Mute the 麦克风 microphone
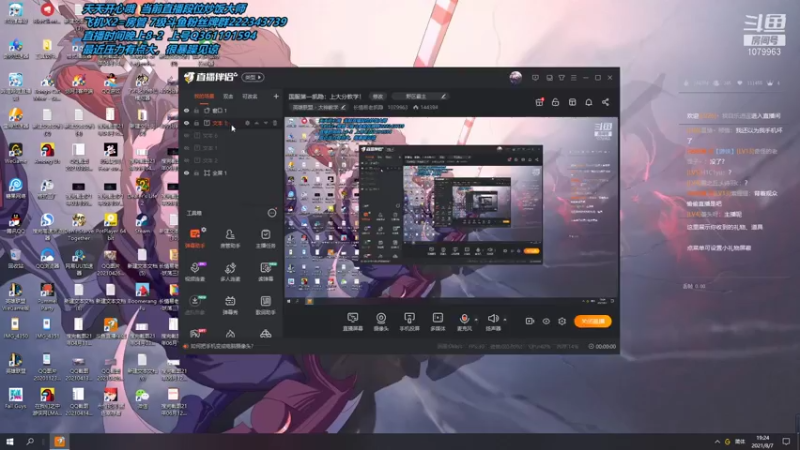This screenshot has width=800, height=450. [464, 321]
